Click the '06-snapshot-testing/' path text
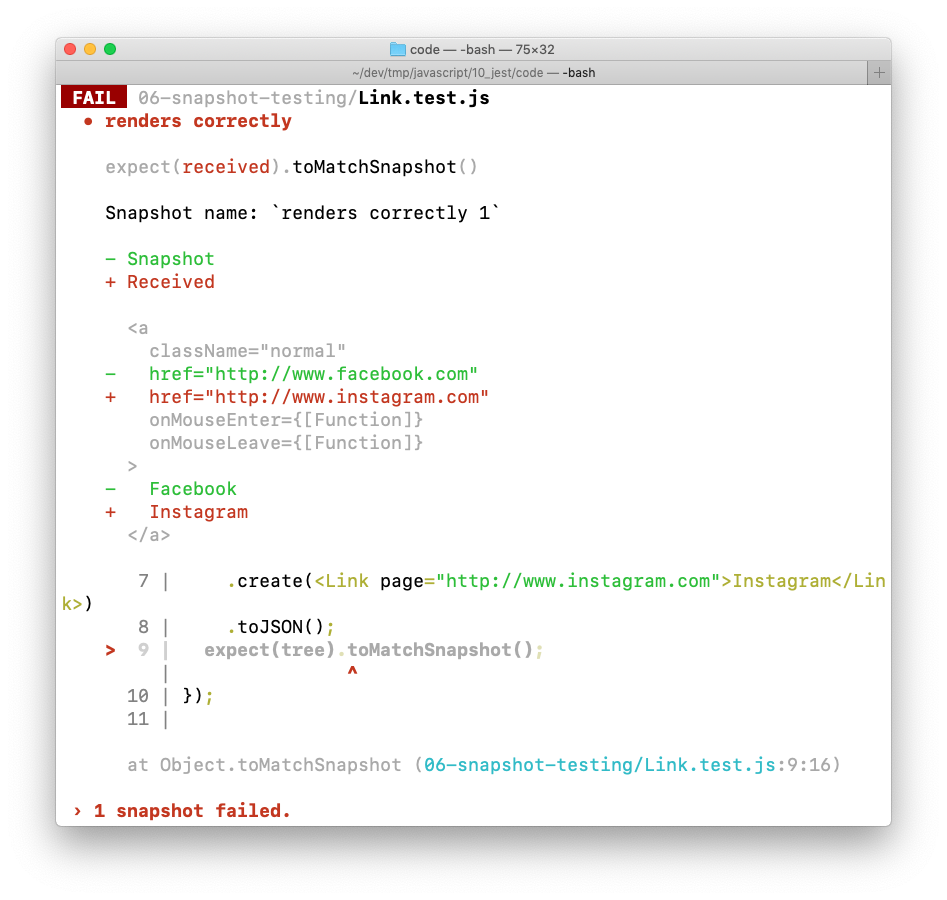Viewport: 947px width, 900px height. [x=248, y=98]
